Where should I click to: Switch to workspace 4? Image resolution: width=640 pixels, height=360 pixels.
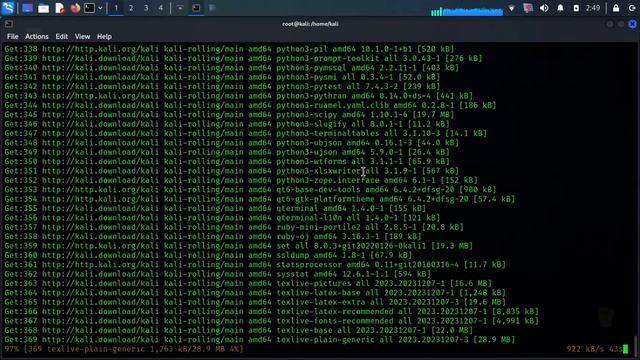point(161,8)
